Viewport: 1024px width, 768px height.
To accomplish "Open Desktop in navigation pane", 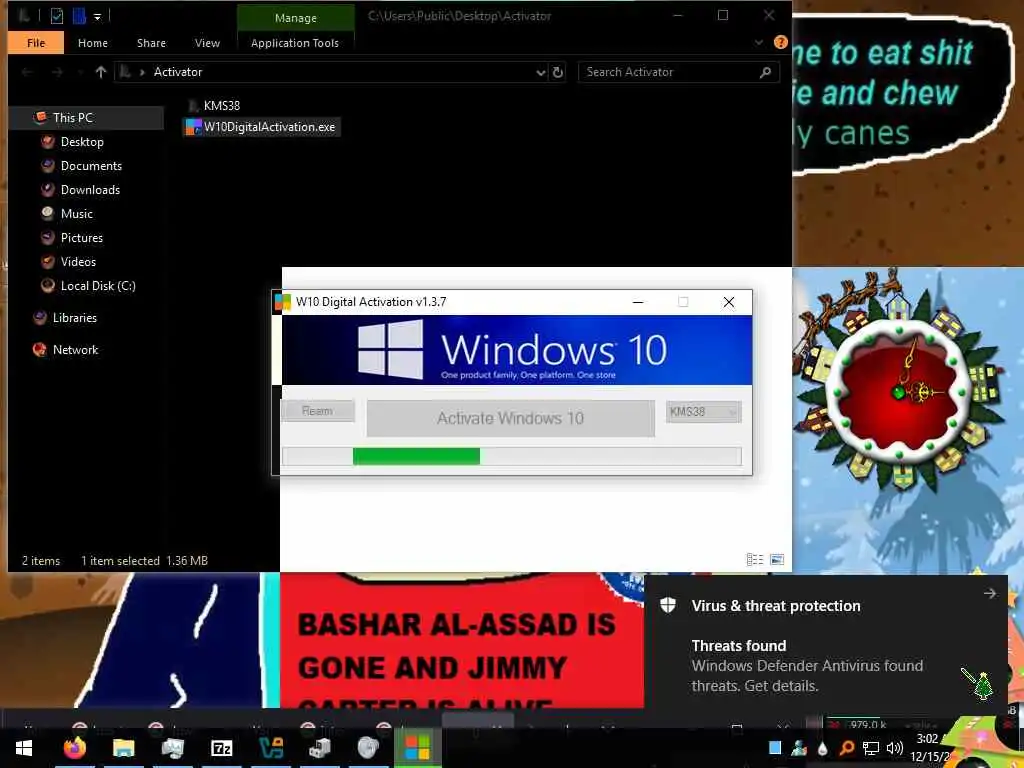I will coord(82,142).
